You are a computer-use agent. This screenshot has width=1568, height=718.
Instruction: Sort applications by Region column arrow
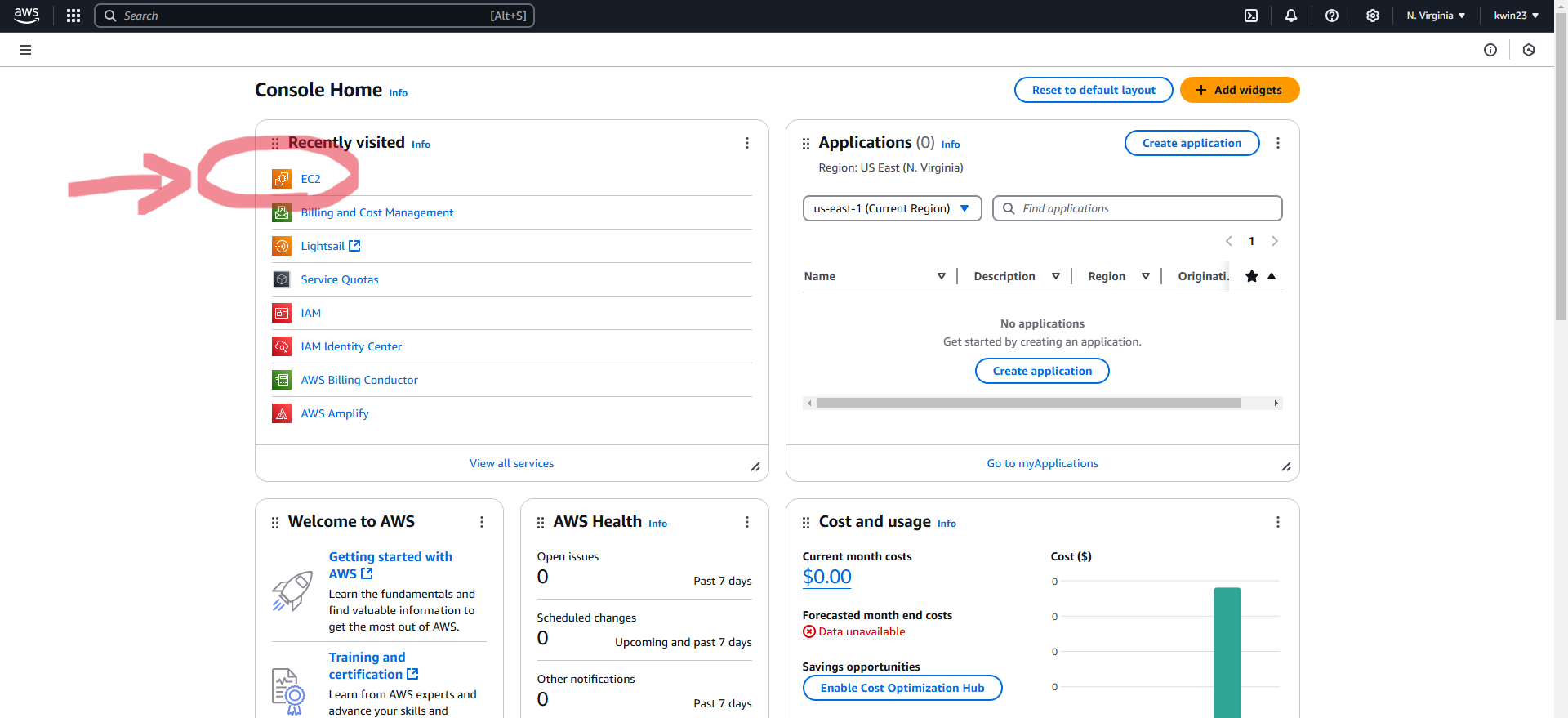pos(1146,276)
